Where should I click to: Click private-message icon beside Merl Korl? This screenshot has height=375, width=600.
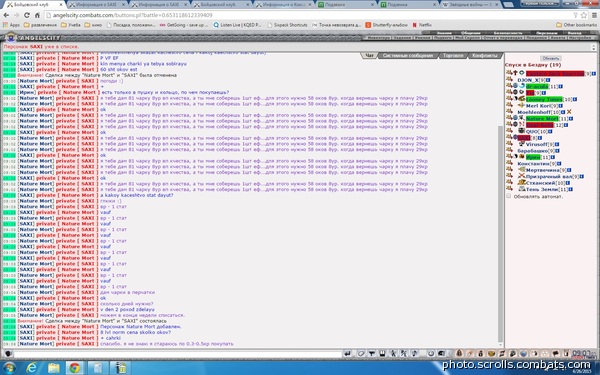(509, 106)
